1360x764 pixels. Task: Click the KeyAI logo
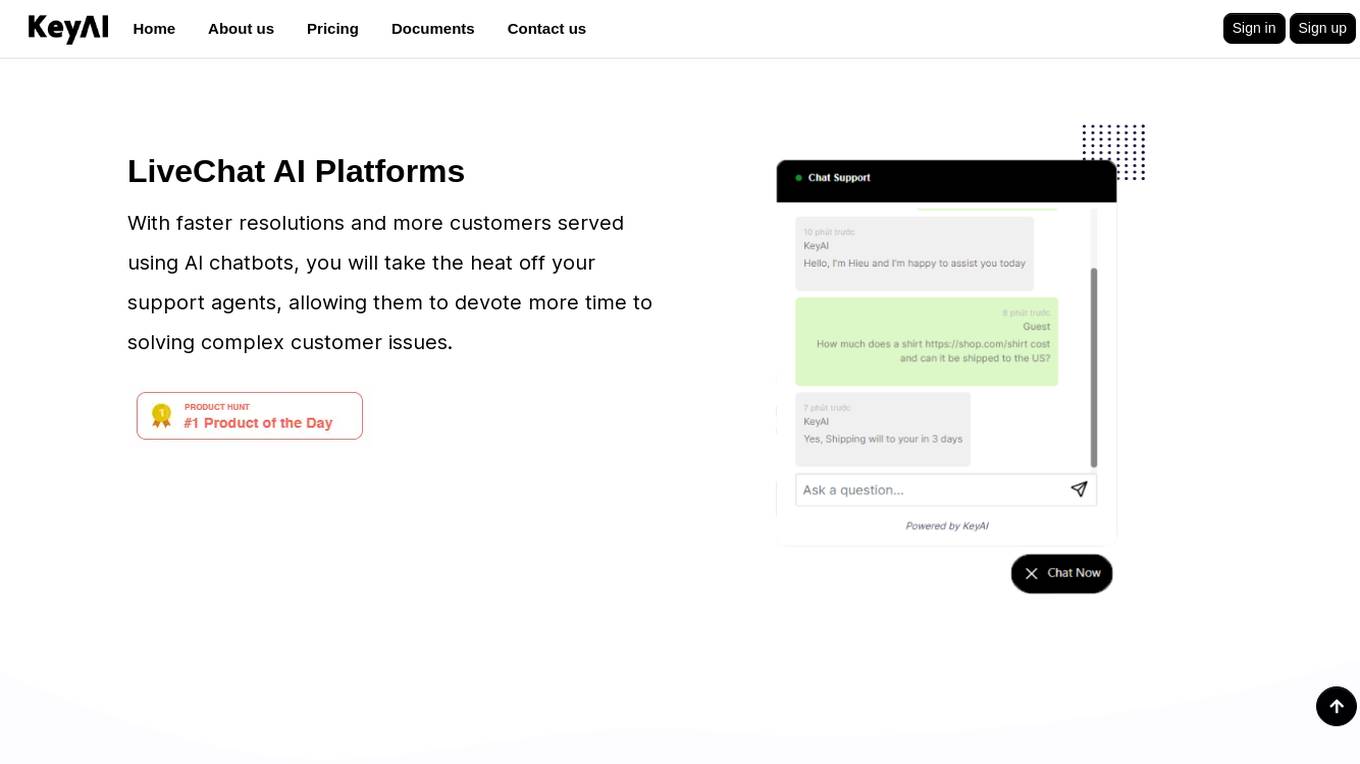[x=68, y=28]
